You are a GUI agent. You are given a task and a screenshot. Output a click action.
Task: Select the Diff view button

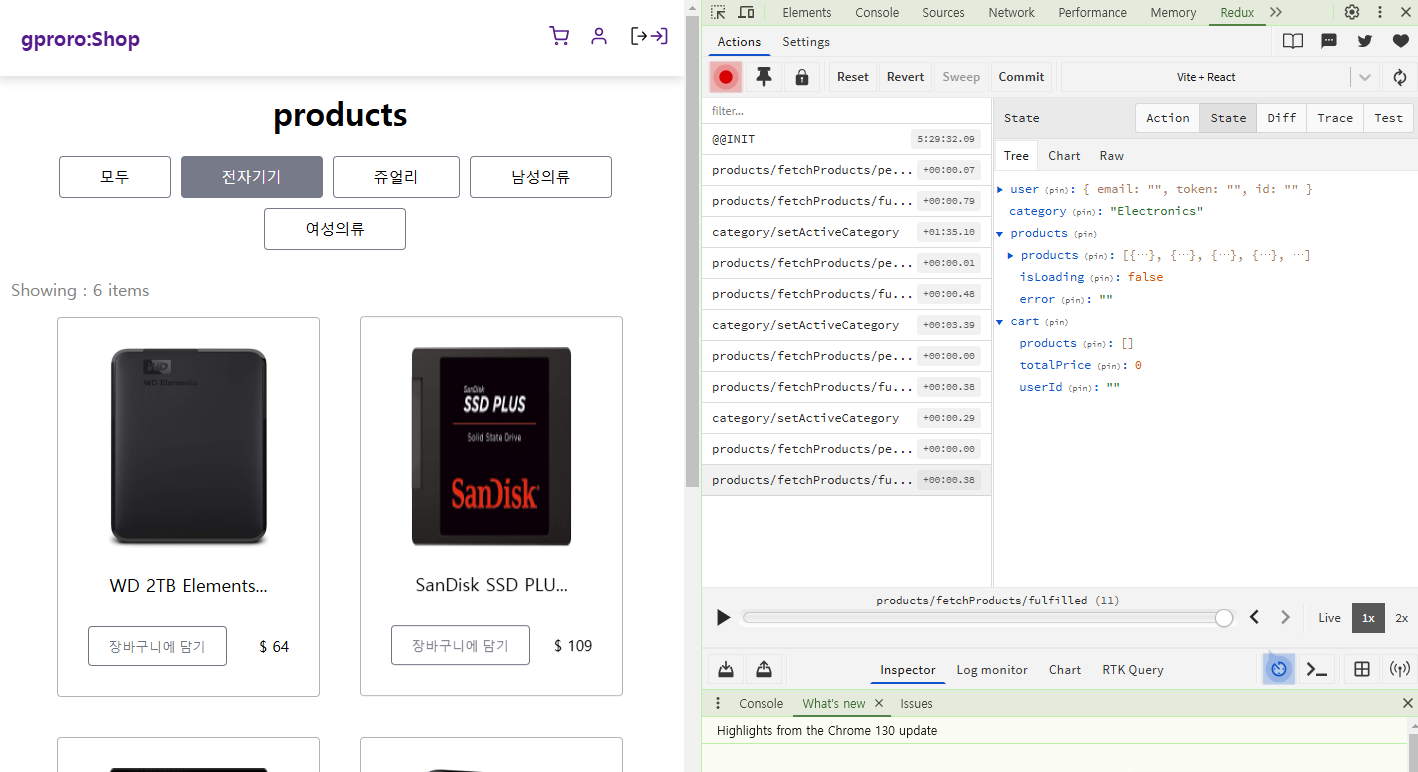click(x=1282, y=118)
